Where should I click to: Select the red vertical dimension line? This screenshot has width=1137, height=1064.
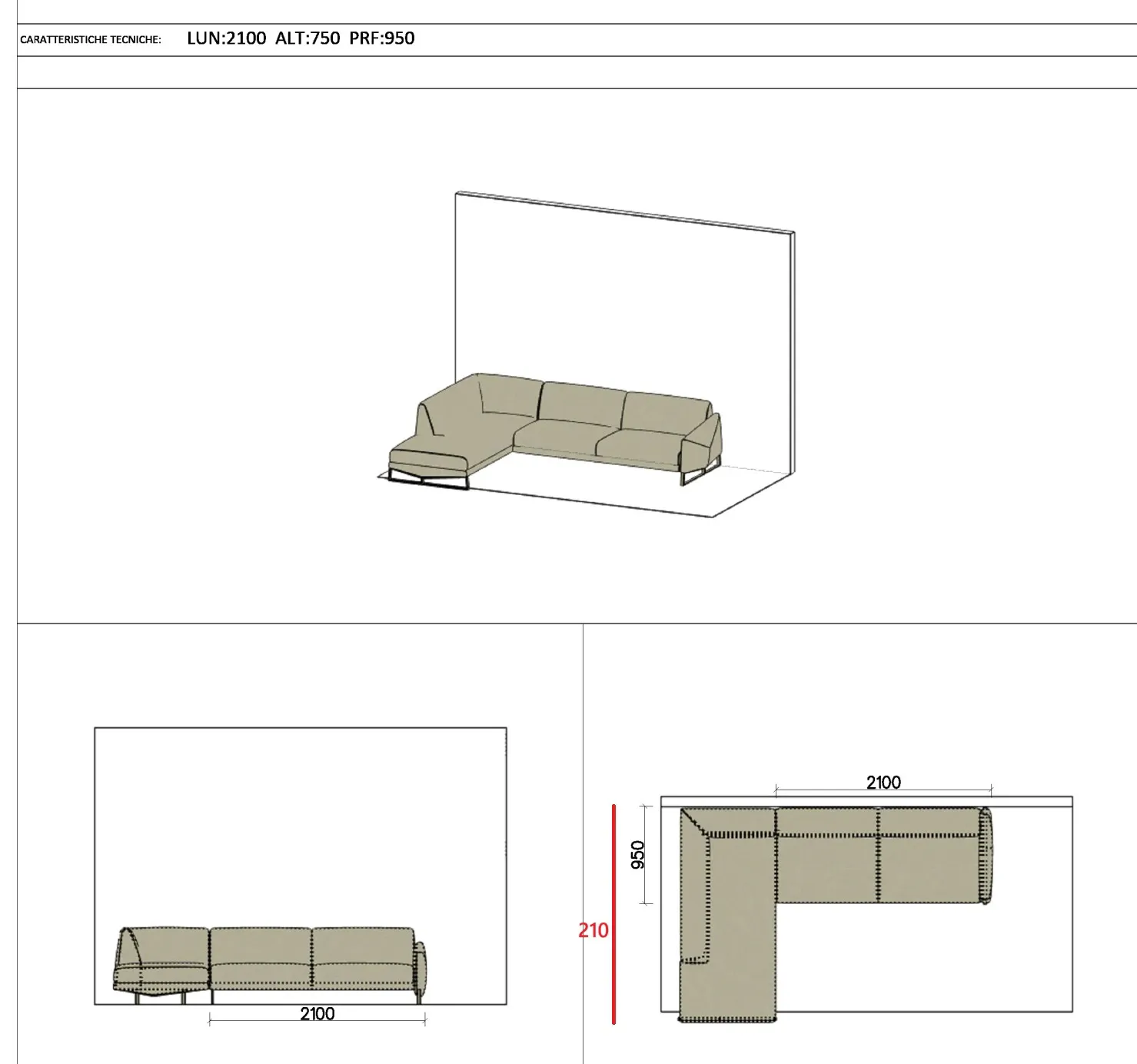click(613, 913)
